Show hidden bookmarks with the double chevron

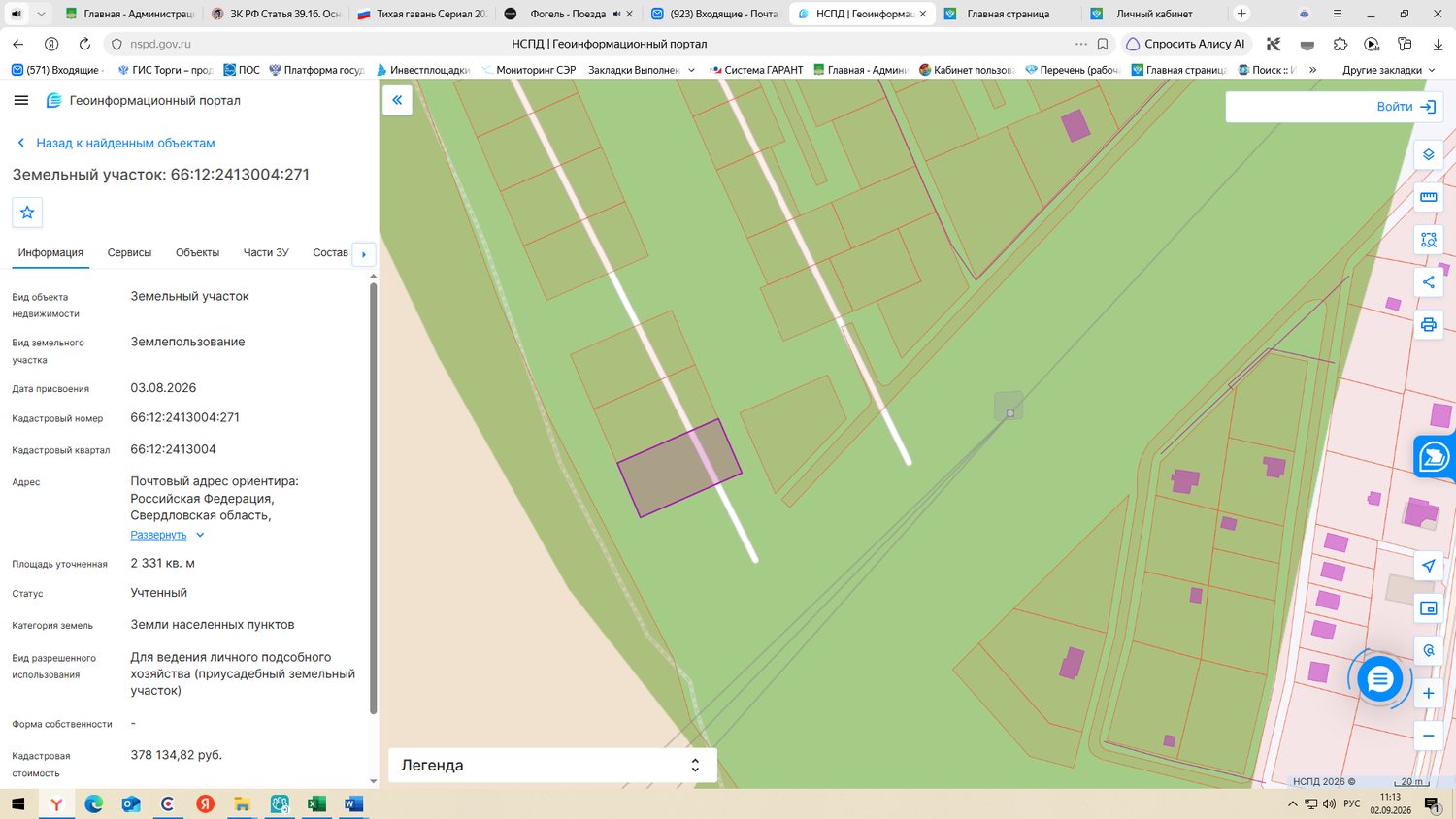(x=1312, y=70)
